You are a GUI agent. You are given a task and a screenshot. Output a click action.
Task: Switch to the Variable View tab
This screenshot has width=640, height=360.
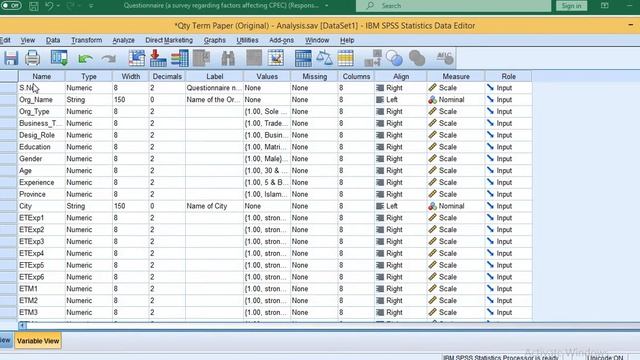pyautogui.click(x=38, y=341)
